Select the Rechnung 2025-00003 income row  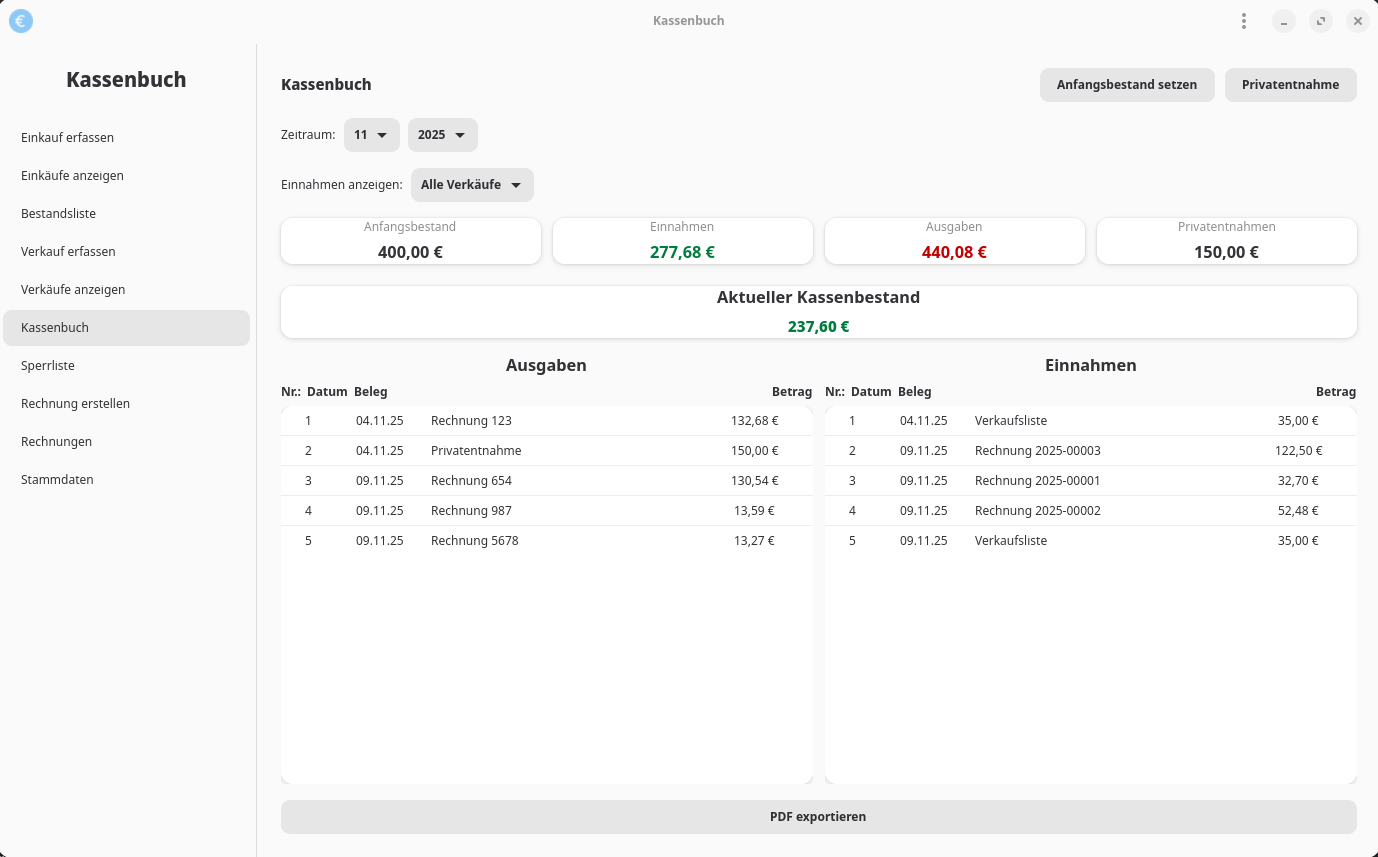1090,451
